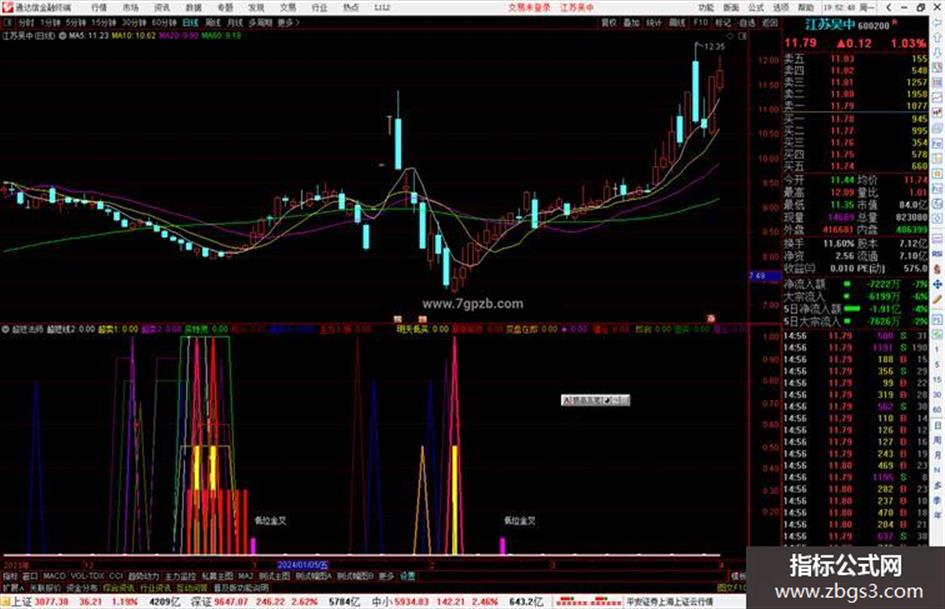Viewport: 945px width, 609px height.
Task: Switch chart to 30分钟 period
Action: click(134, 22)
